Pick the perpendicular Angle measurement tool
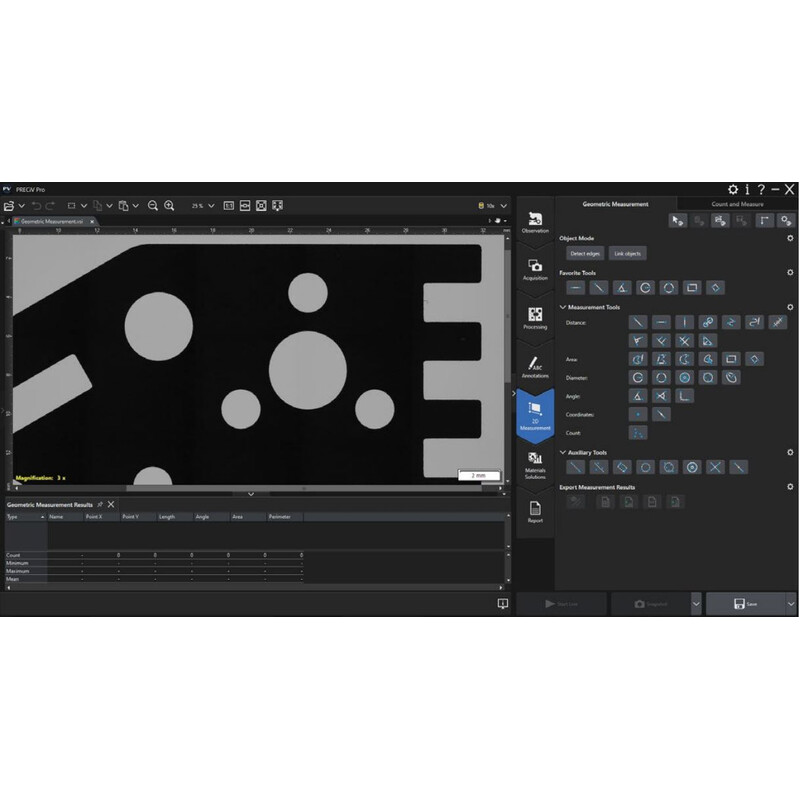Screen dimensions: 800x800 point(687,395)
